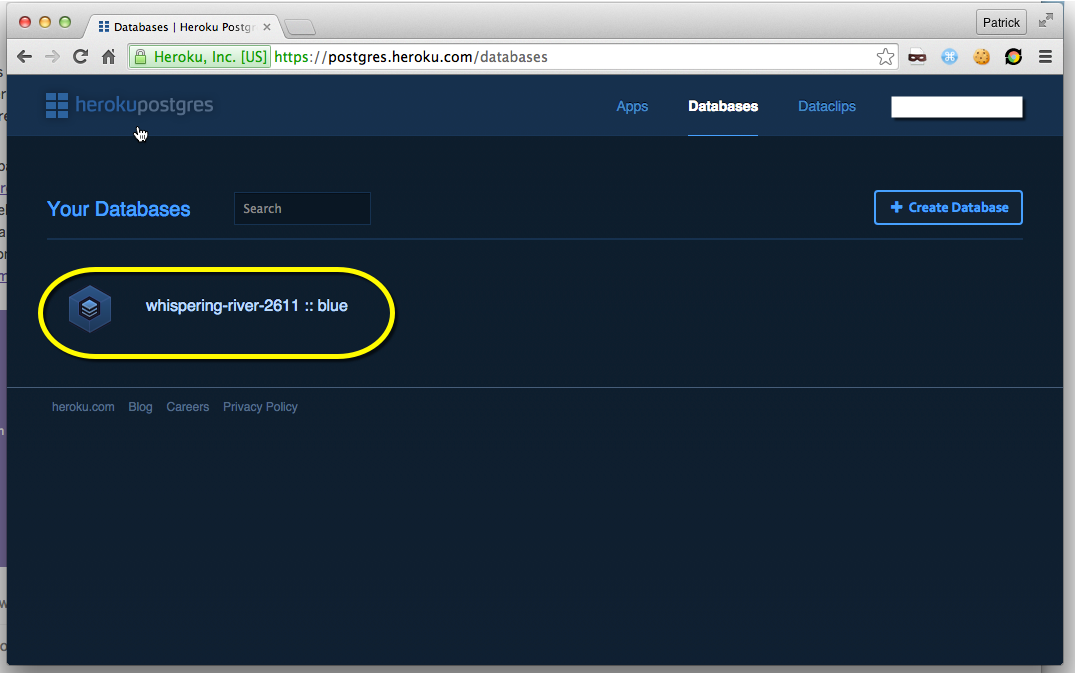Open the Patrick profile button
The height and width of the screenshot is (673, 1076).
coord(1001,23)
